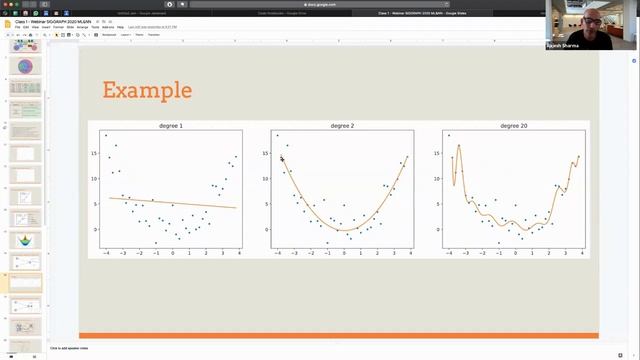Click the presentation title to rename
The image size is (640, 360).
(x=53, y=22)
